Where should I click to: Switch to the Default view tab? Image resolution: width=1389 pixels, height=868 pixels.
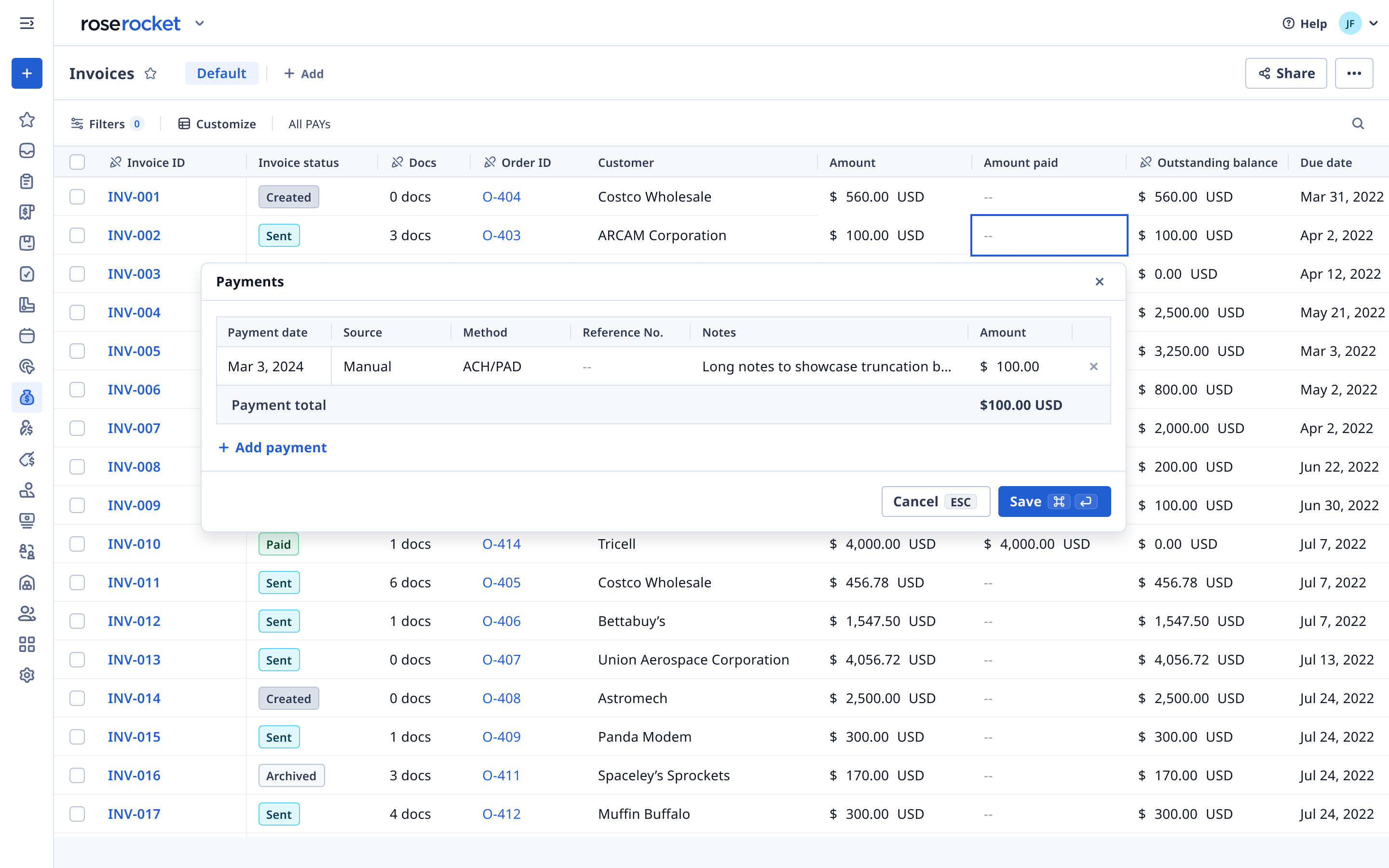coord(221,73)
